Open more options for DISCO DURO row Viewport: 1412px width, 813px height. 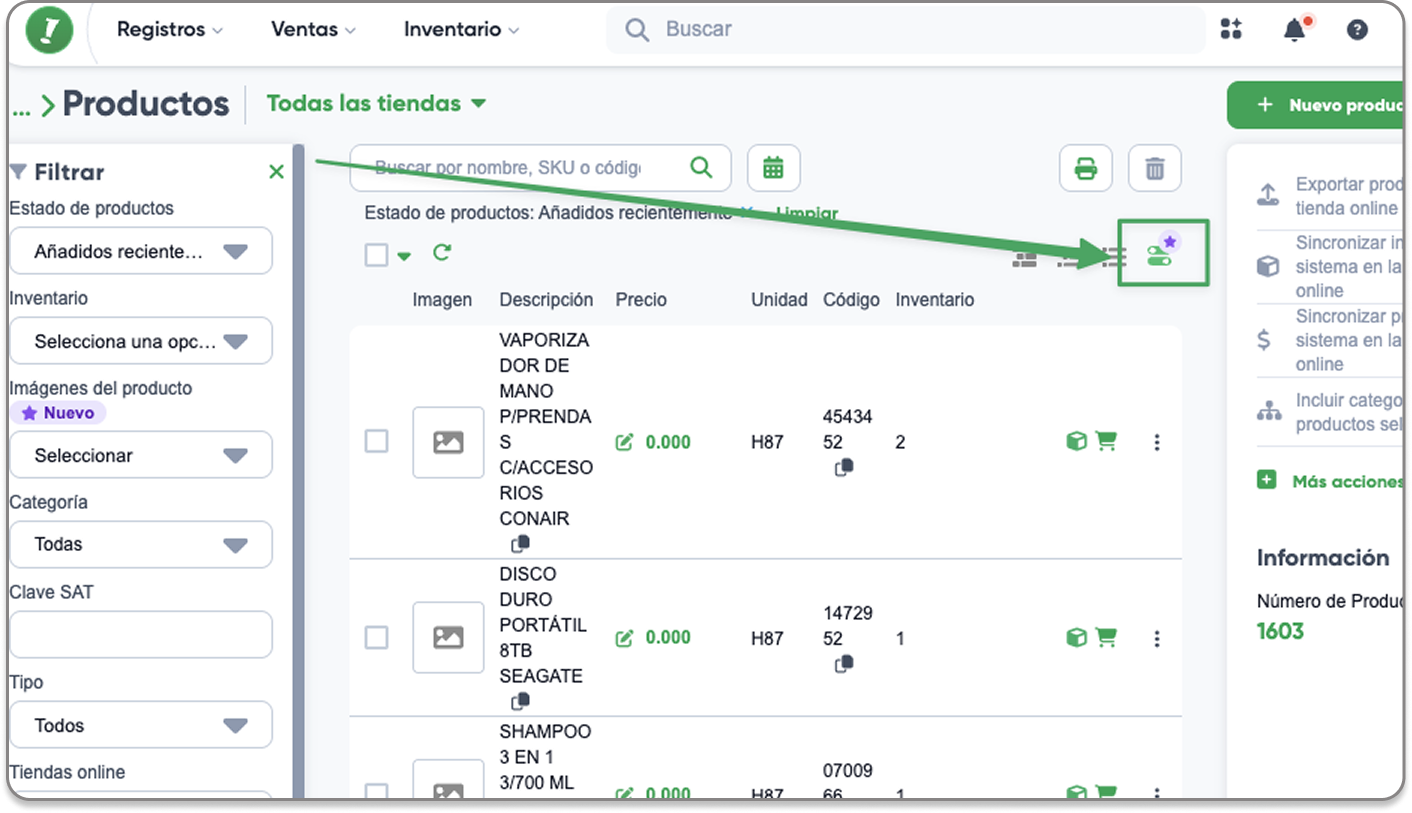click(1157, 638)
